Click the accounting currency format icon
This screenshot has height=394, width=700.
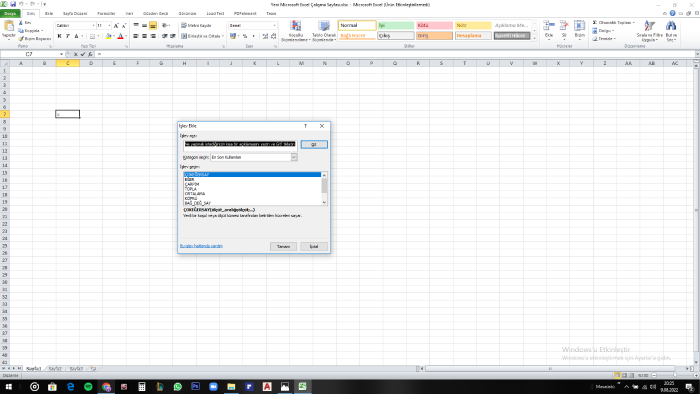[x=233, y=36]
